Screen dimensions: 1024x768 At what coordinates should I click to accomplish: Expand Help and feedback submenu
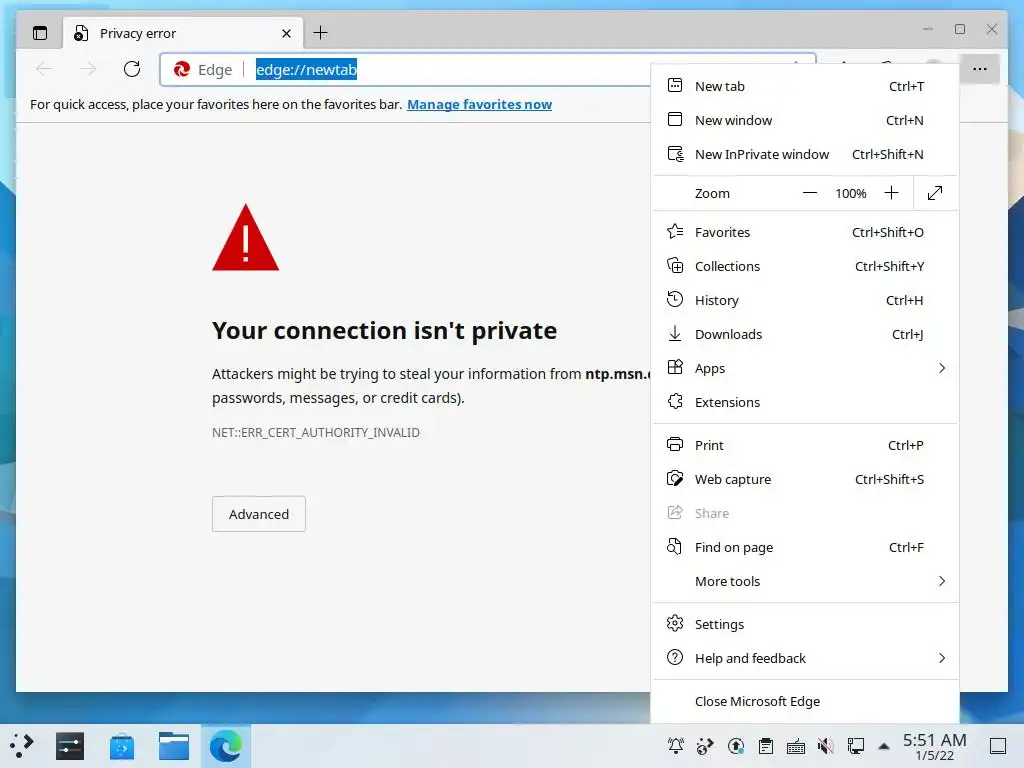(805, 658)
